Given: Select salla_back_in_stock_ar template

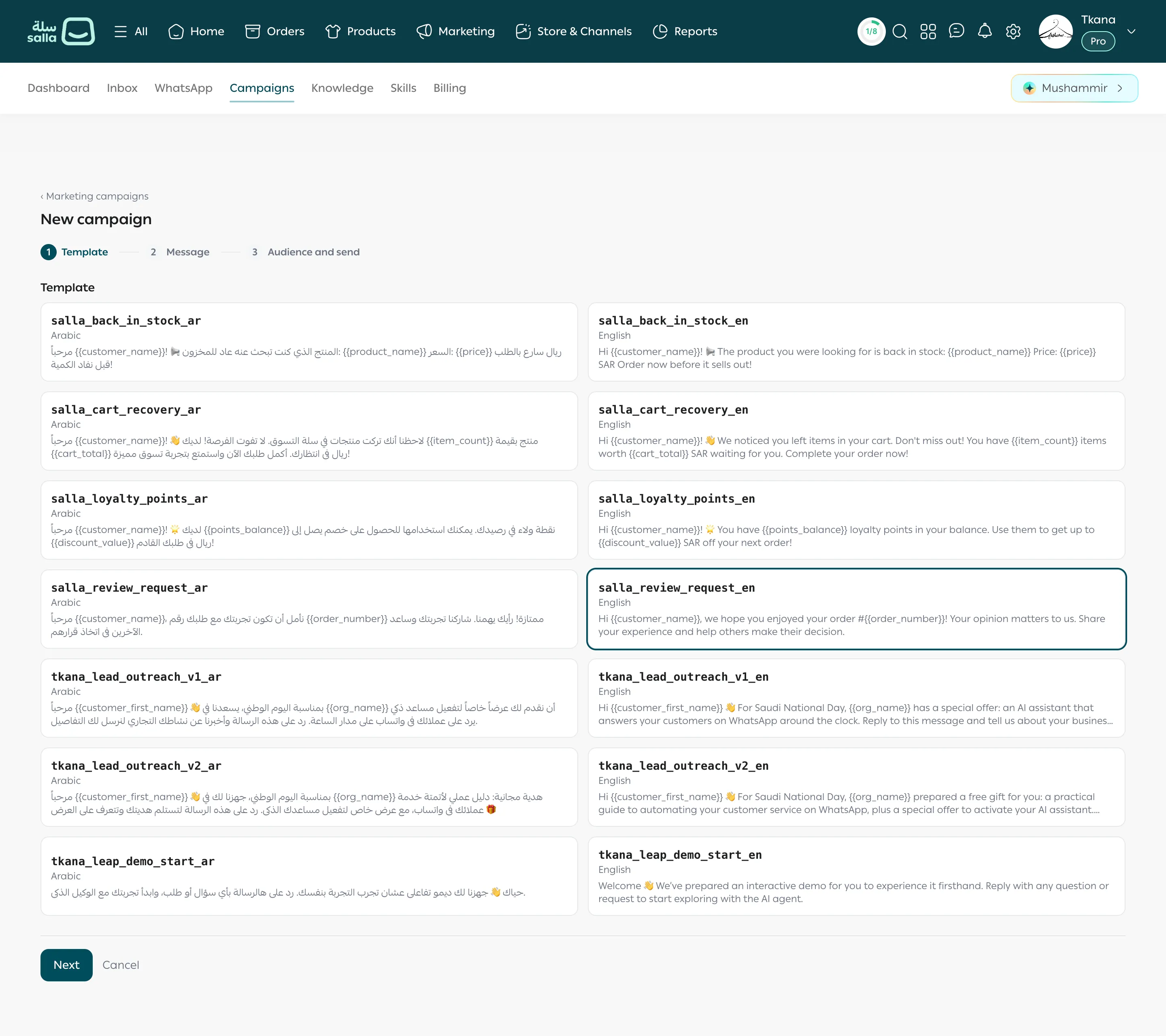Looking at the screenshot, I should tap(309, 342).
